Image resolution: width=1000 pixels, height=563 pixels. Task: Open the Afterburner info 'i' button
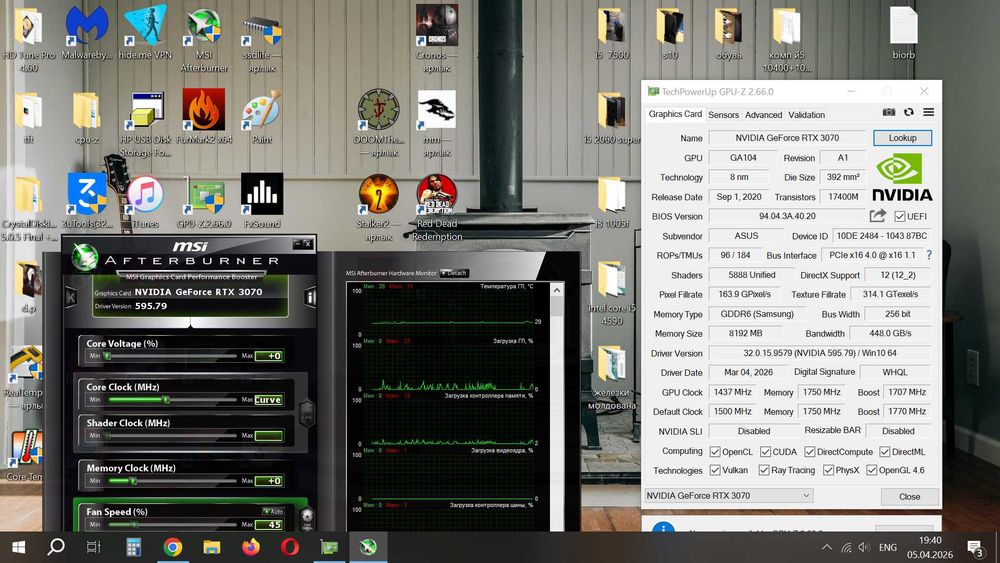pyautogui.click(x=310, y=297)
